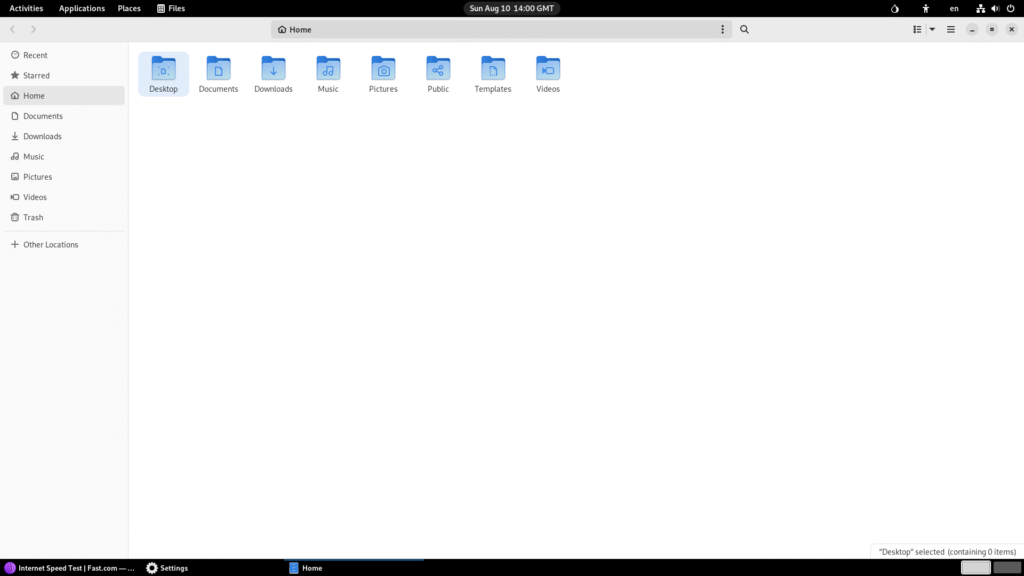Switch to the second workspace
Viewport: 1024px width, 576px height.
pyautogui.click(x=1006, y=568)
